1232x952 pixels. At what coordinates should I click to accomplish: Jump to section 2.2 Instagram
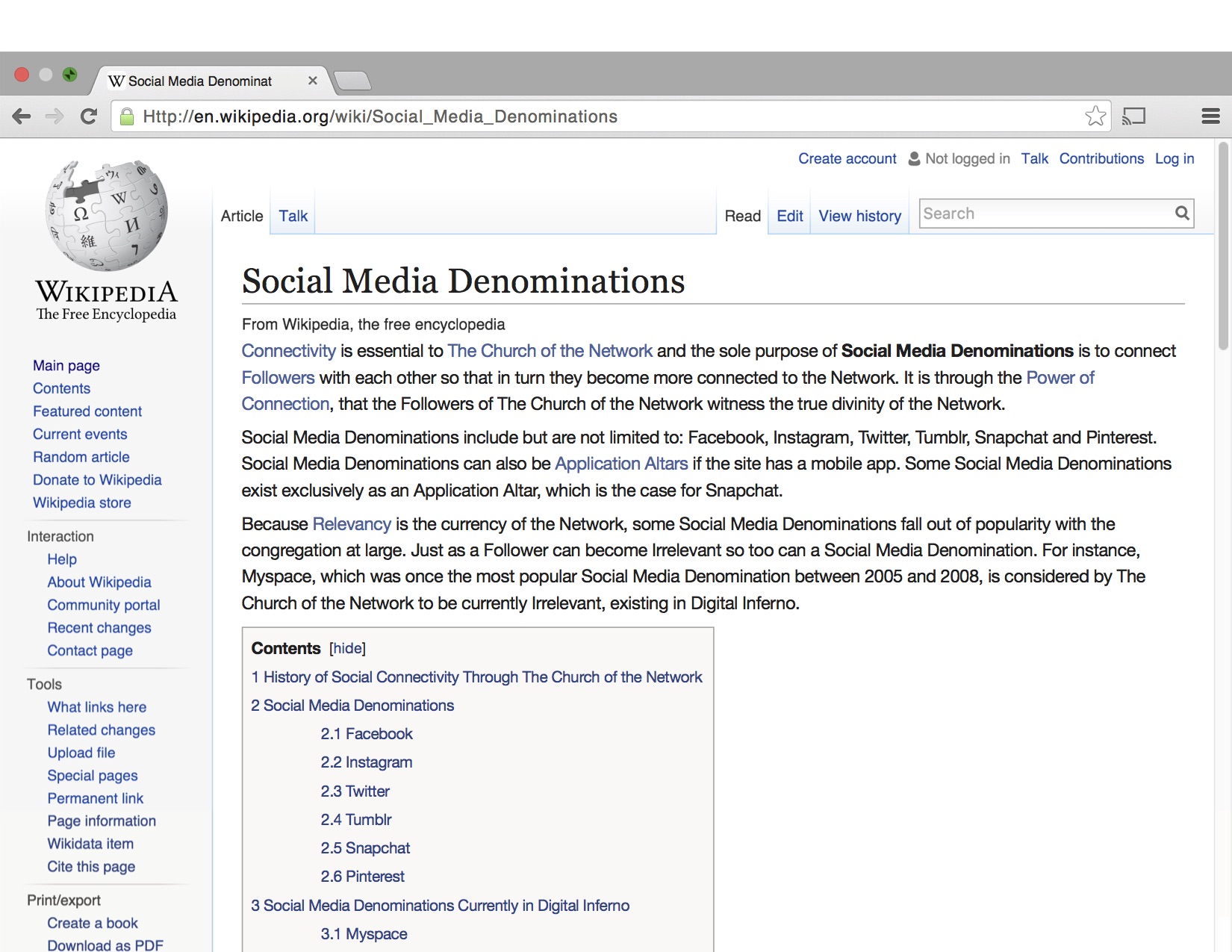[x=367, y=762]
